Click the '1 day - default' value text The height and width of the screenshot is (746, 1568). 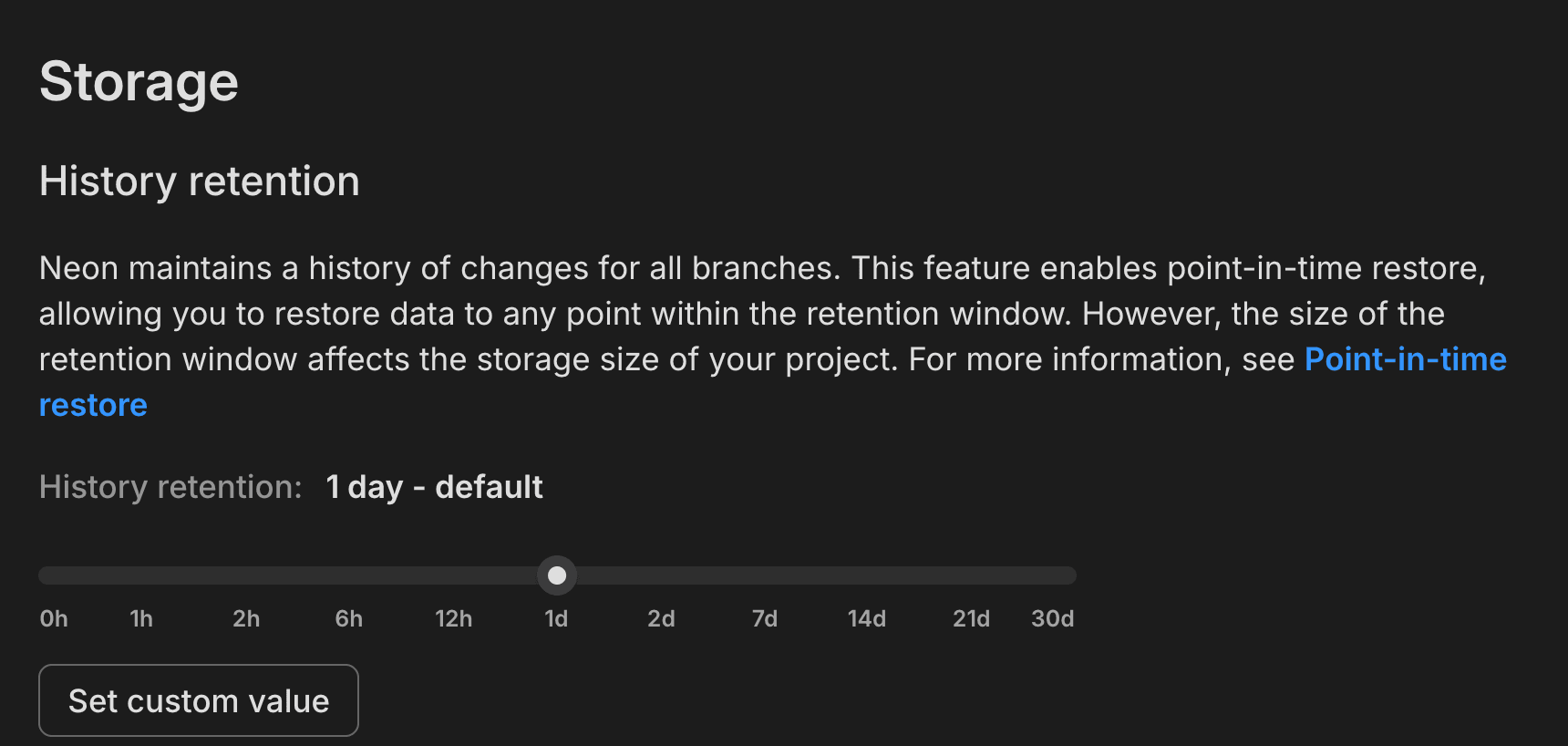[x=434, y=487]
